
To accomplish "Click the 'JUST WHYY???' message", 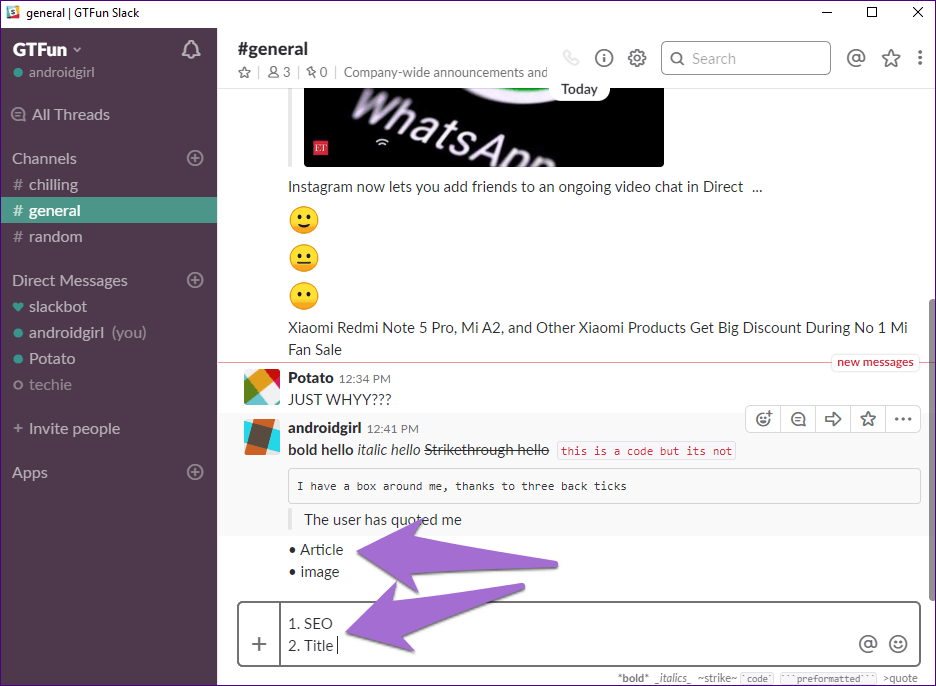I will click(x=340, y=399).
